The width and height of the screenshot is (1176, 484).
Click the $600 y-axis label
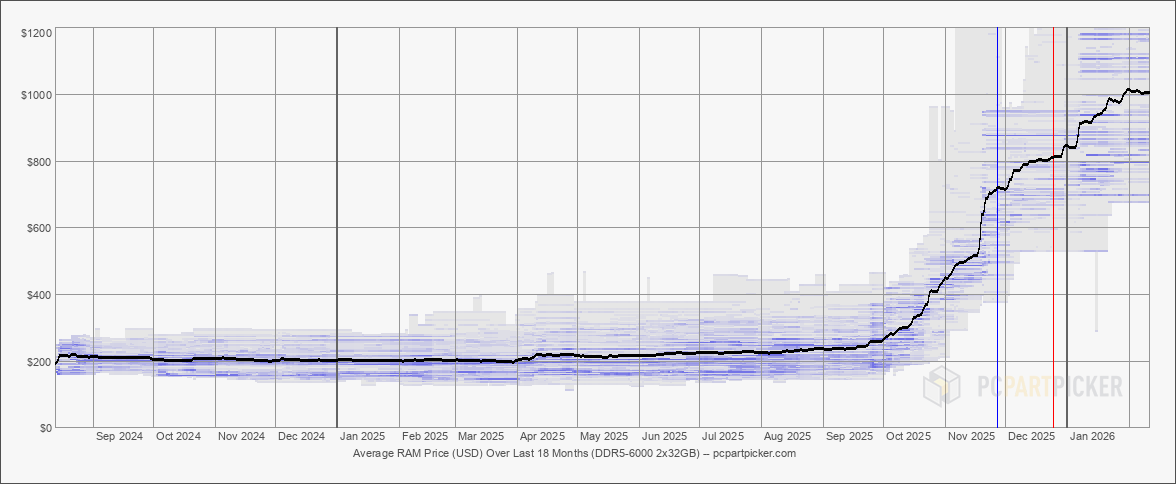[38, 228]
